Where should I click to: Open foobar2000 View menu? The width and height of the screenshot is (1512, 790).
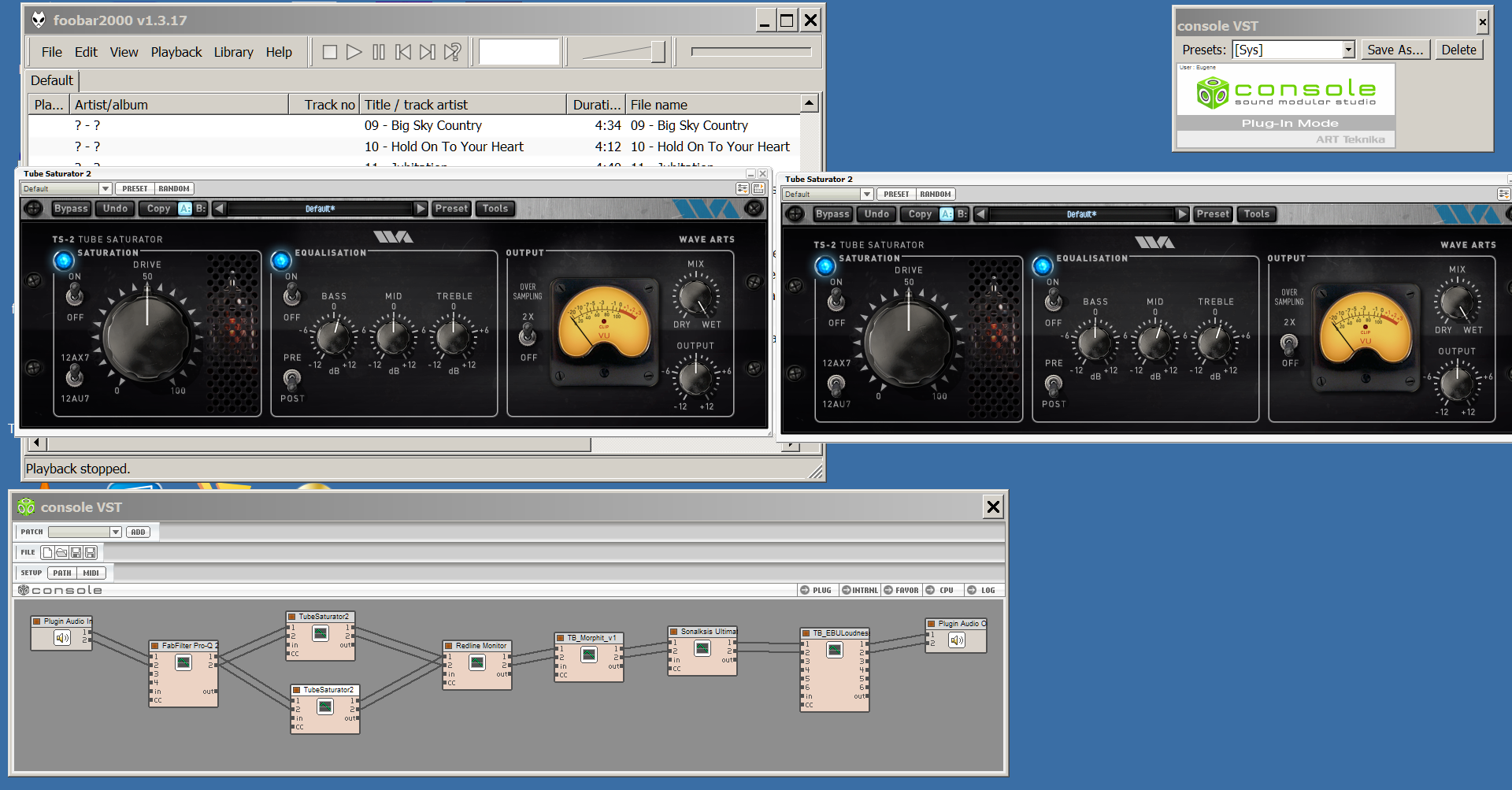[x=124, y=52]
